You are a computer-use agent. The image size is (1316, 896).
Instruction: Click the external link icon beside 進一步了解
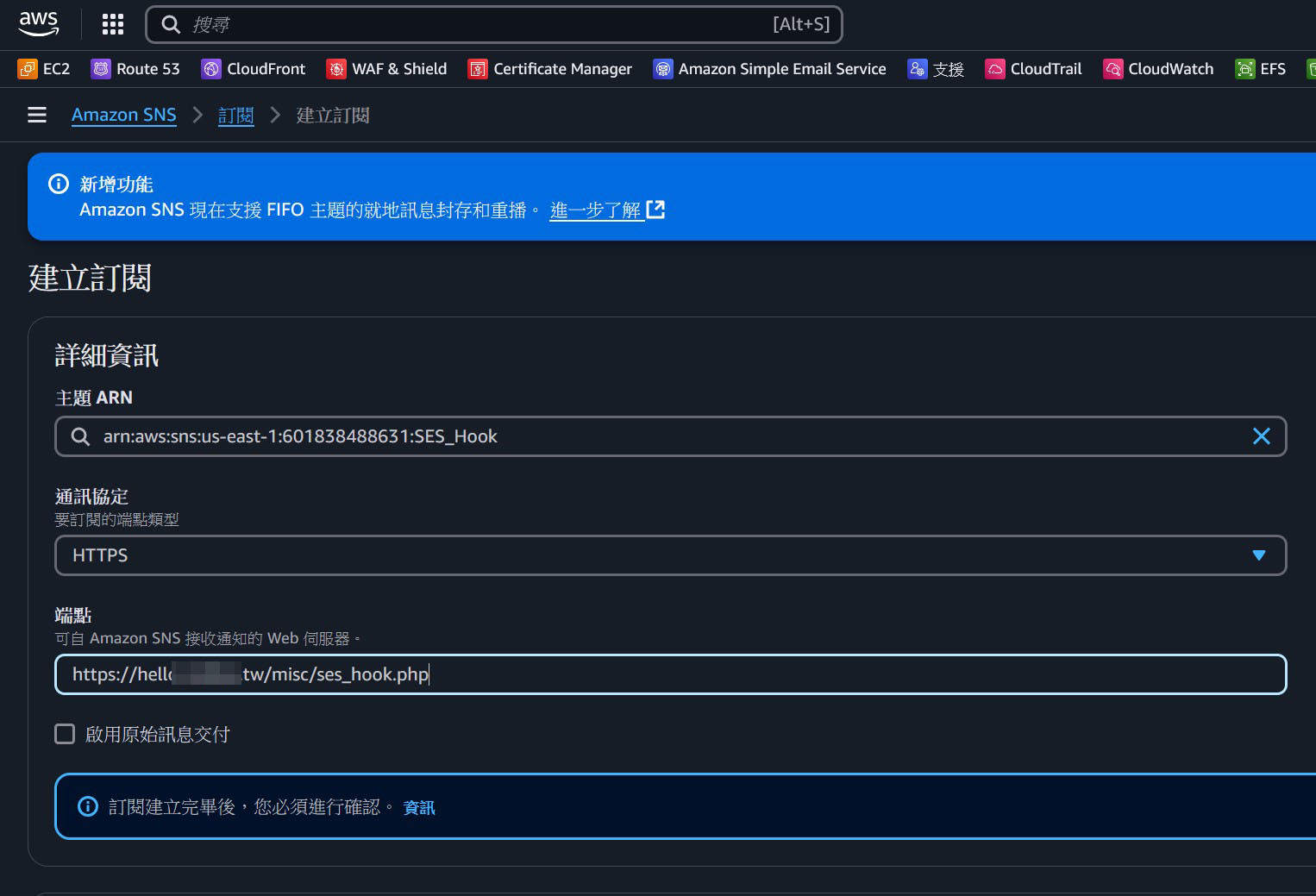coord(655,210)
